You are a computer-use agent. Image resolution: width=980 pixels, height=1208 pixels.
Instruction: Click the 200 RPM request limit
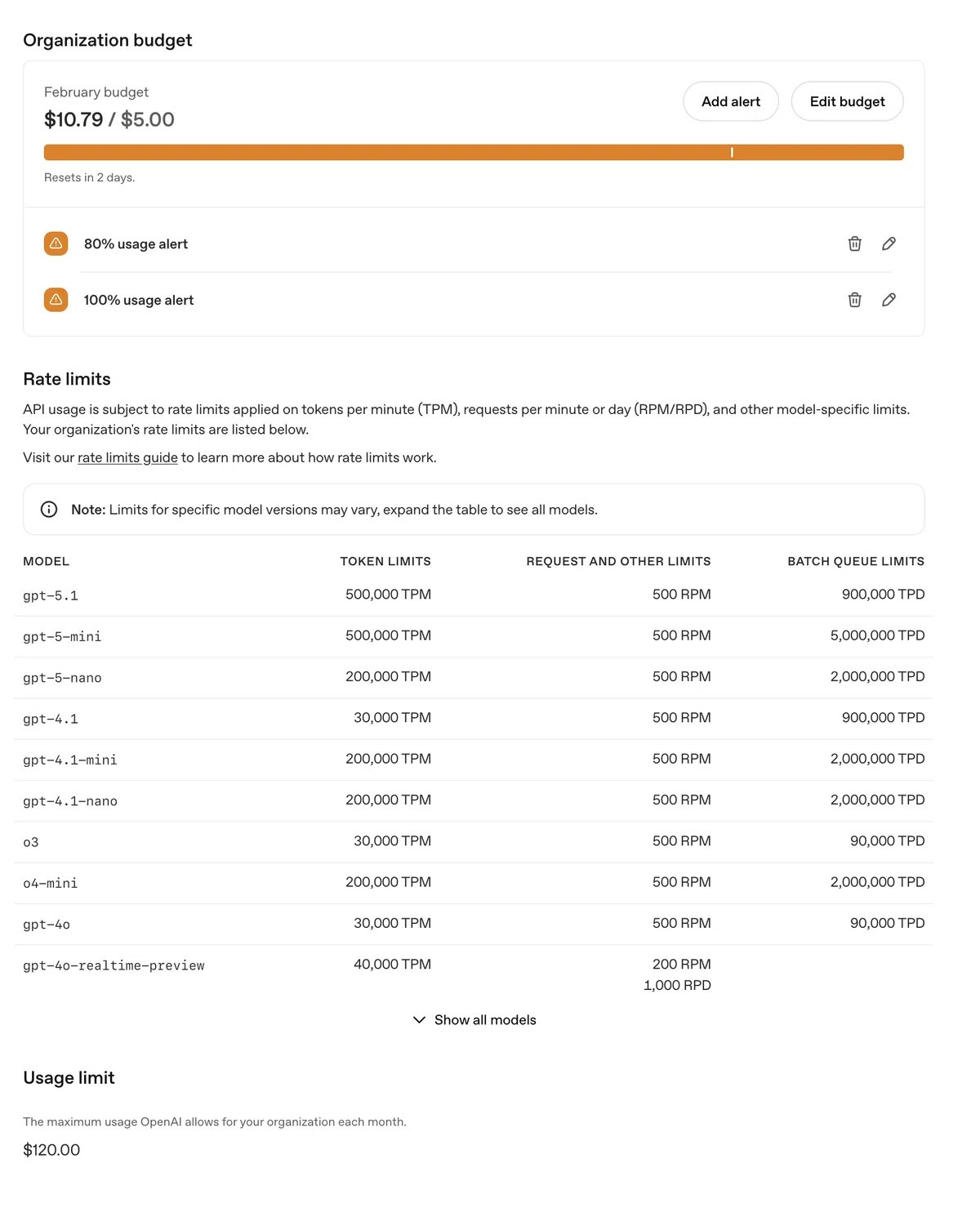click(x=681, y=964)
